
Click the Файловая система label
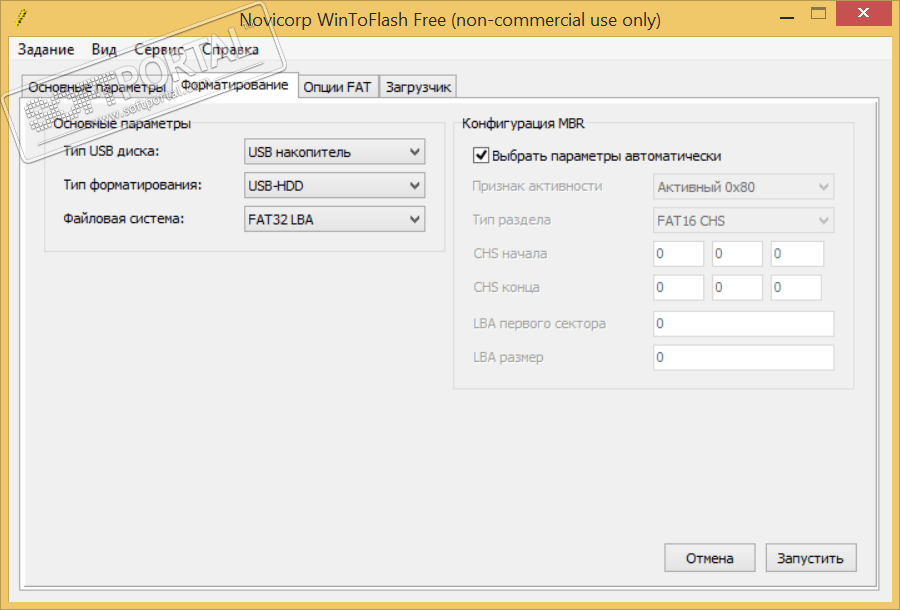coord(124,219)
